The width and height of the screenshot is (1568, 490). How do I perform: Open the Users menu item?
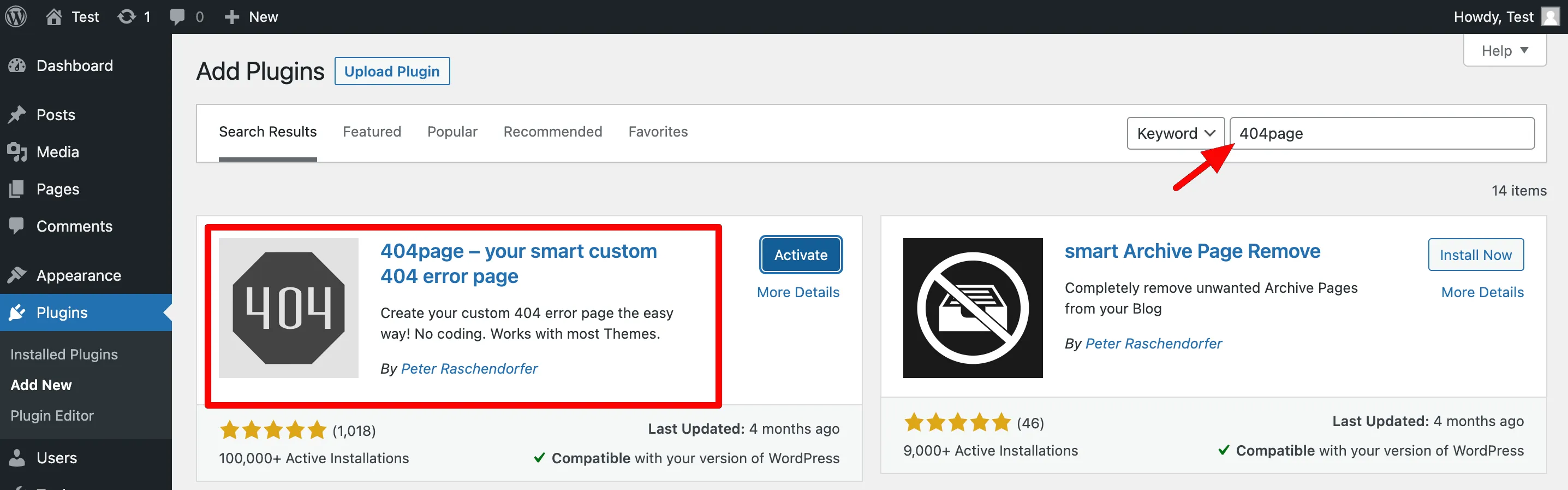86,458
